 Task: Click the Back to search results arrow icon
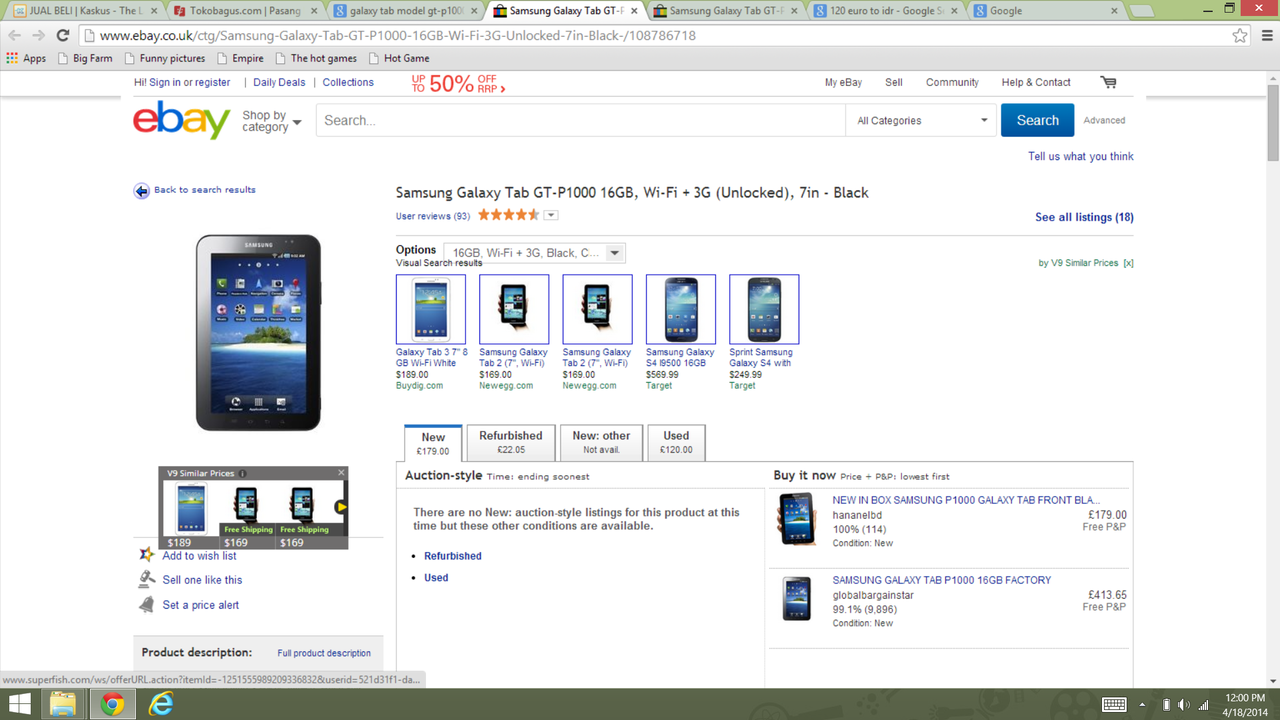click(142, 191)
